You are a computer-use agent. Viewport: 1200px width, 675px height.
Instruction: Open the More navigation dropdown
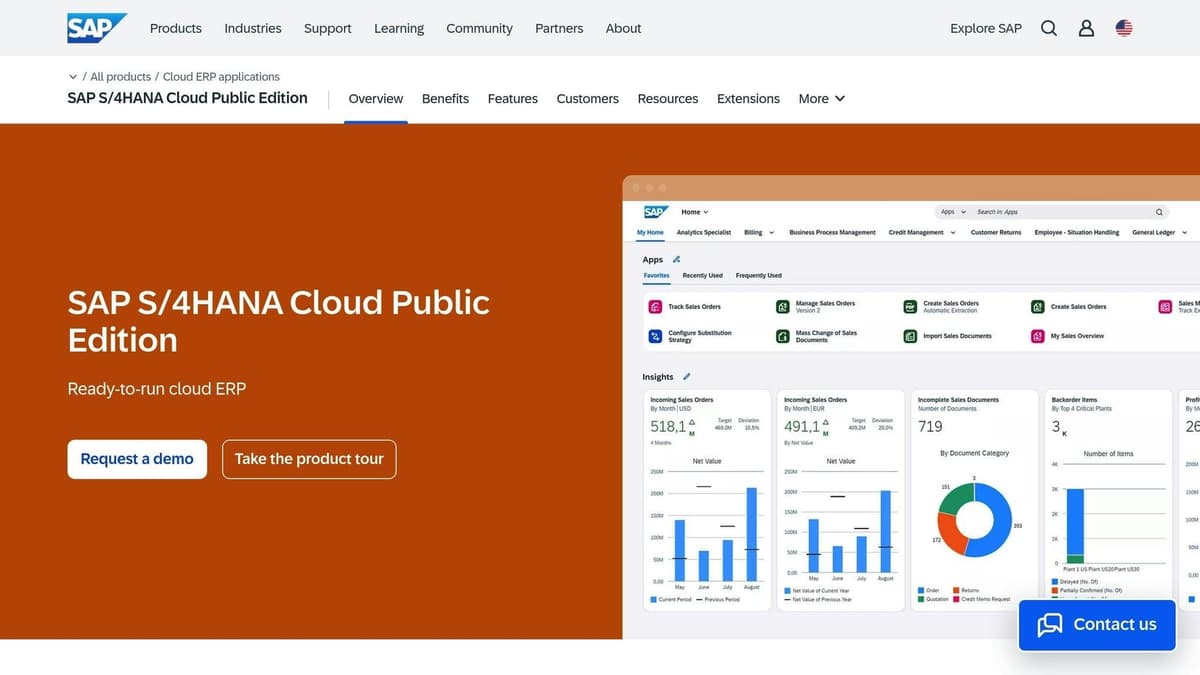(x=821, y=98)
